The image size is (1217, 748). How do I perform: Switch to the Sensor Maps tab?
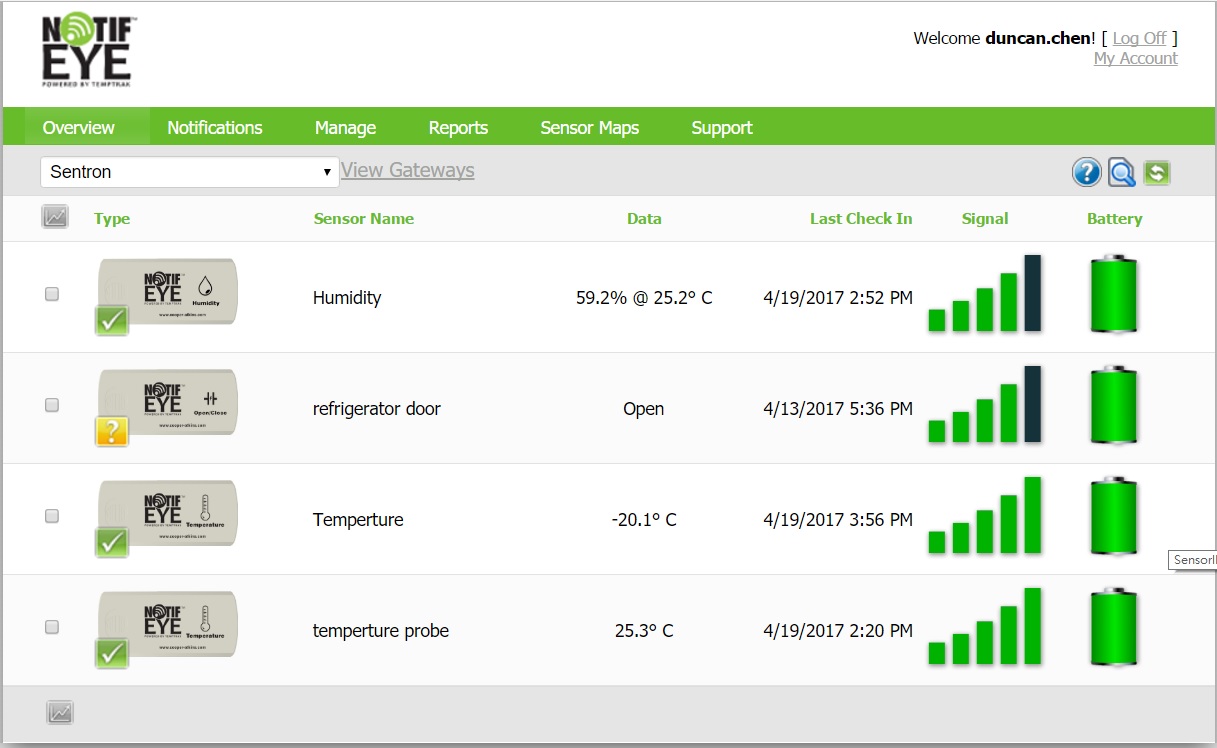tap(589, 128)
